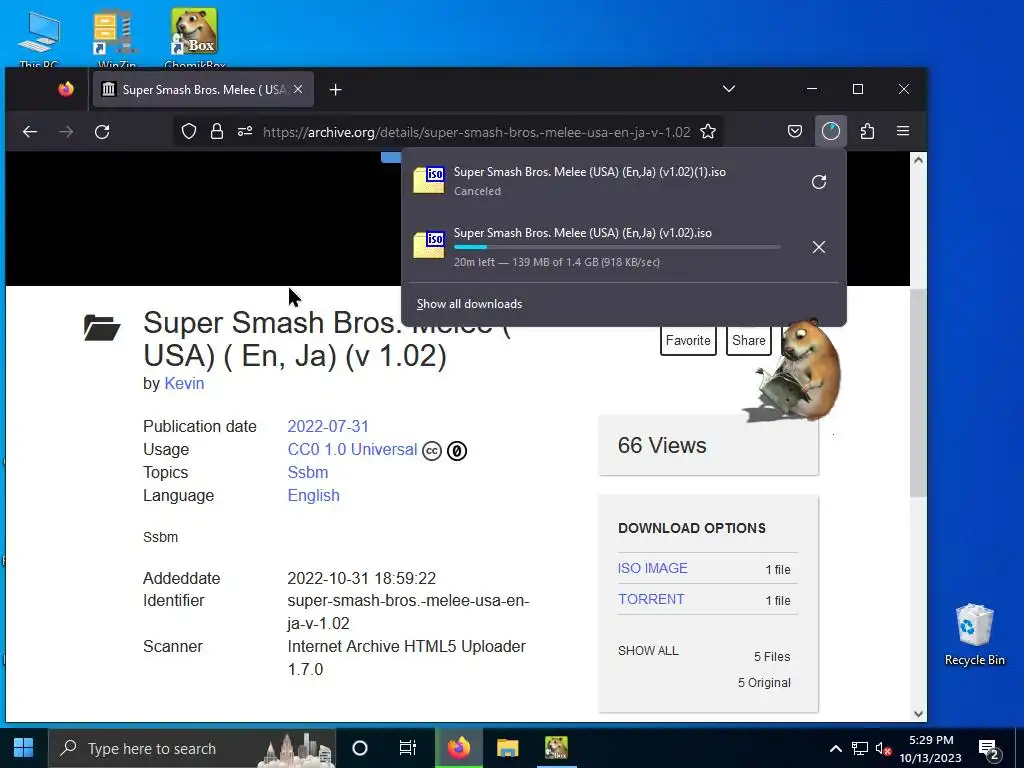1024x768 pixels.
Task: Show hidden system tray icons
Action: [x=835, y=748]
